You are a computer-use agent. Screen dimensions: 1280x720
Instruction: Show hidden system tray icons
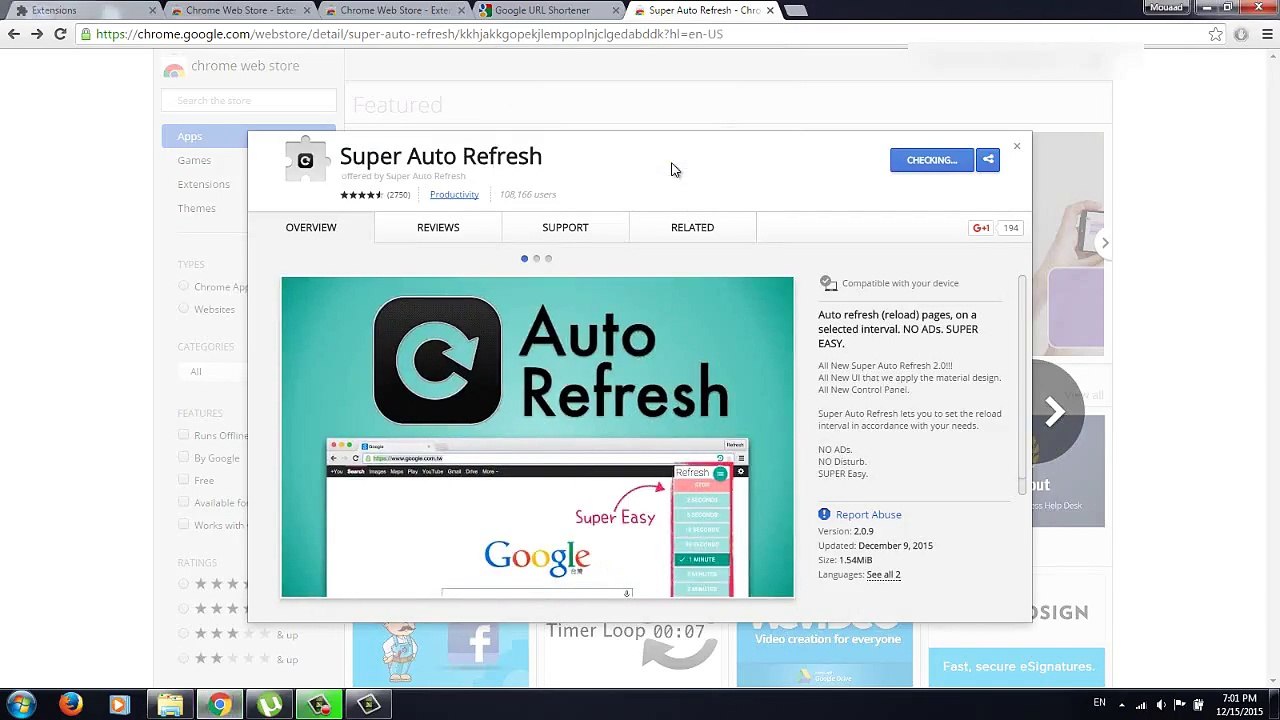pyautogui.click(x=1121, y=705)
